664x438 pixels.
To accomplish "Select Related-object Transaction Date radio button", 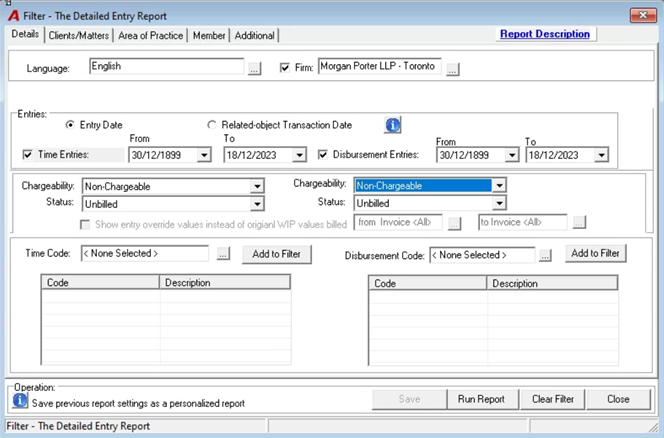I will tap(212, 125).
